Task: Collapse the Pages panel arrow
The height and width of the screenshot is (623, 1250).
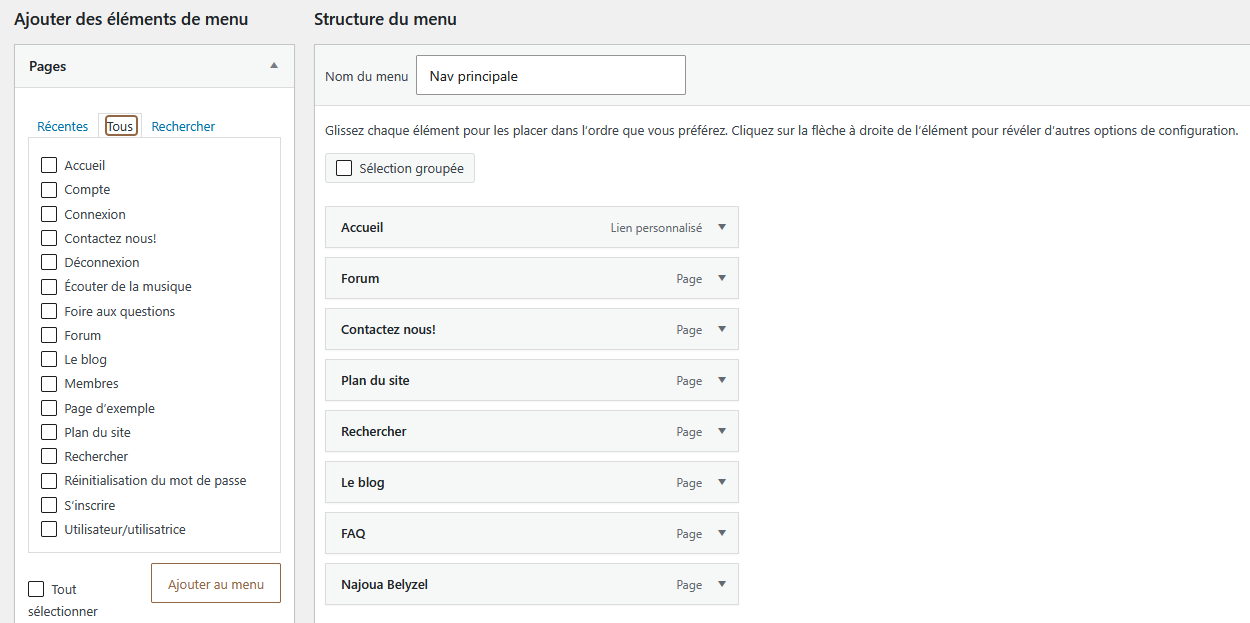Action: pyautogui.click(x=274, y=66)
